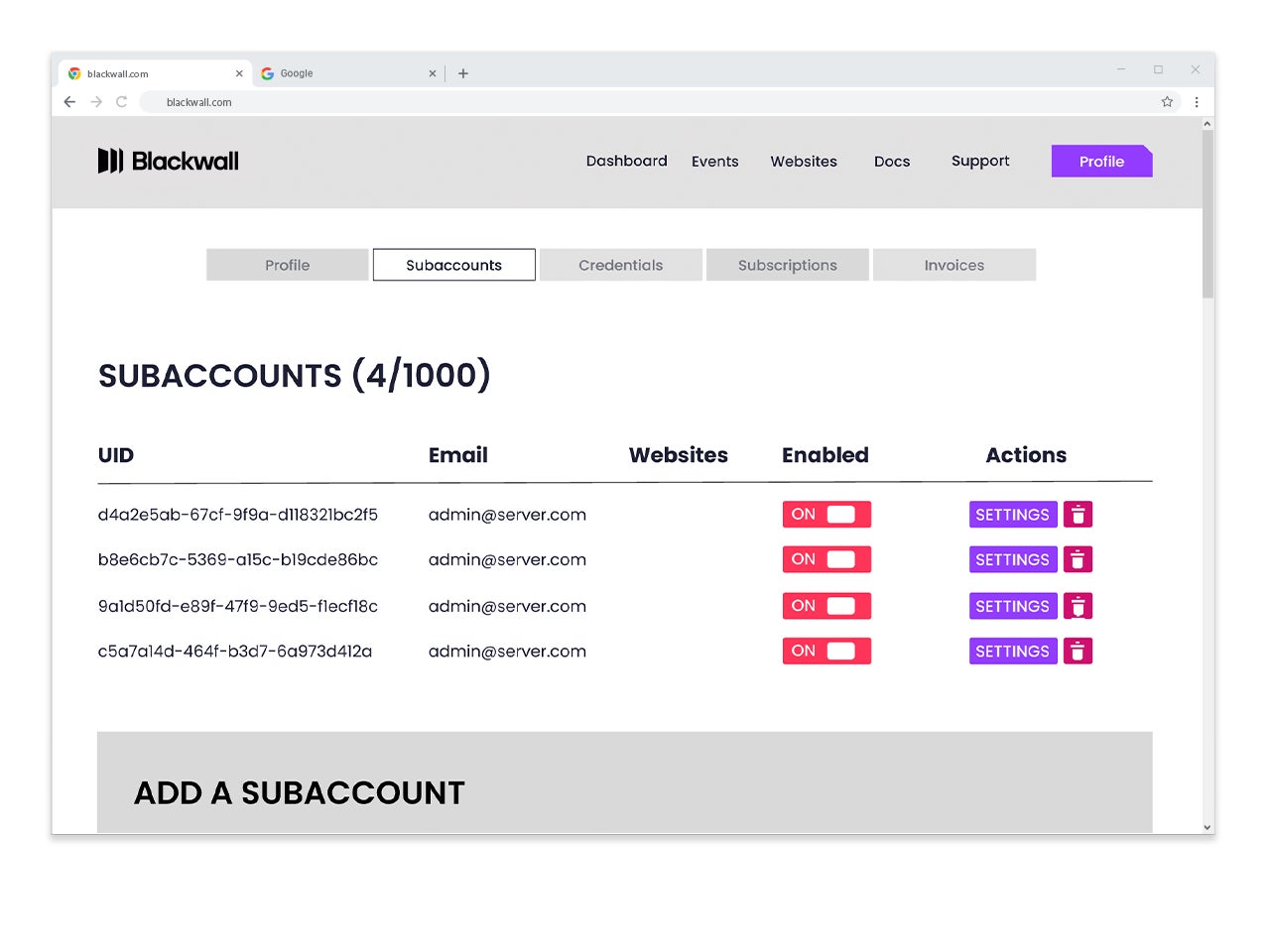Click the SUBACCOUNTS (4/1000) heading
This screenshot has height=952, width=1270.
[x=295, y=375]
